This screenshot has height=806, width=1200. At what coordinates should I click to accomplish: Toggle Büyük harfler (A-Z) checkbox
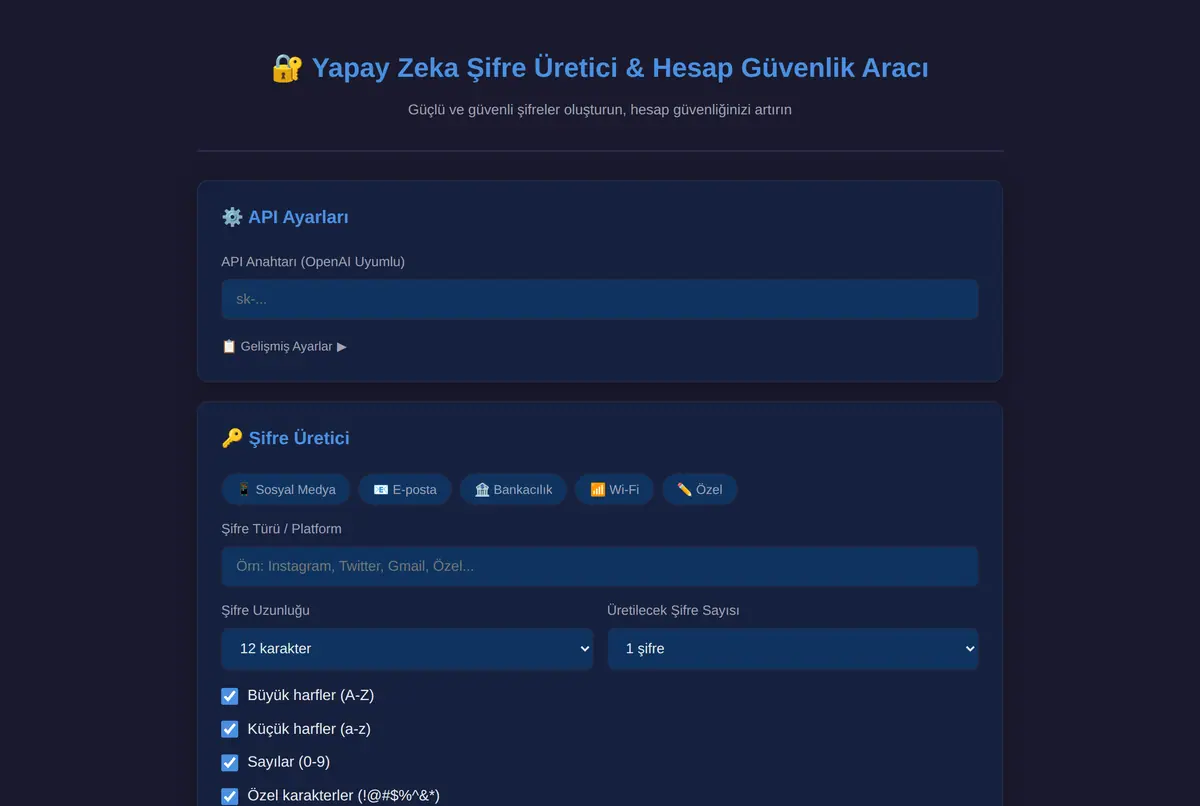point(230,696)
